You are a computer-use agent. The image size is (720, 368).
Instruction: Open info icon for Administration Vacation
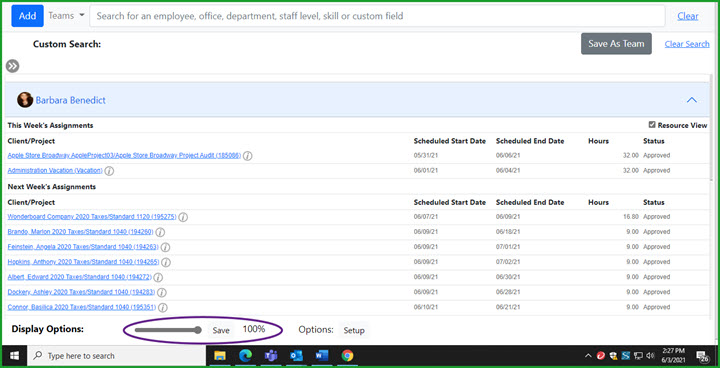tap(109, 171)
